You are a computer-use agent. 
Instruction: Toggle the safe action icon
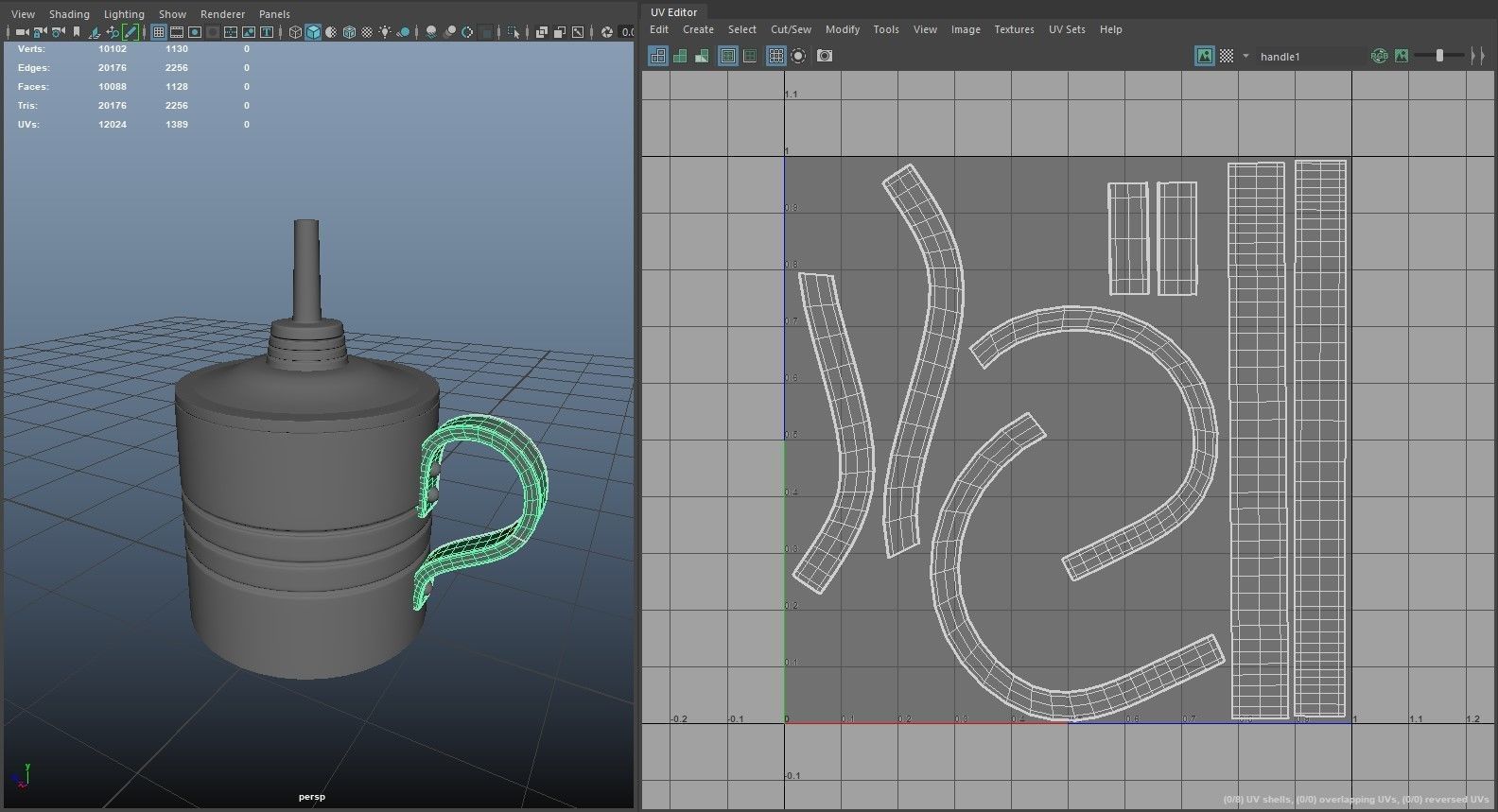pos(249,32)
